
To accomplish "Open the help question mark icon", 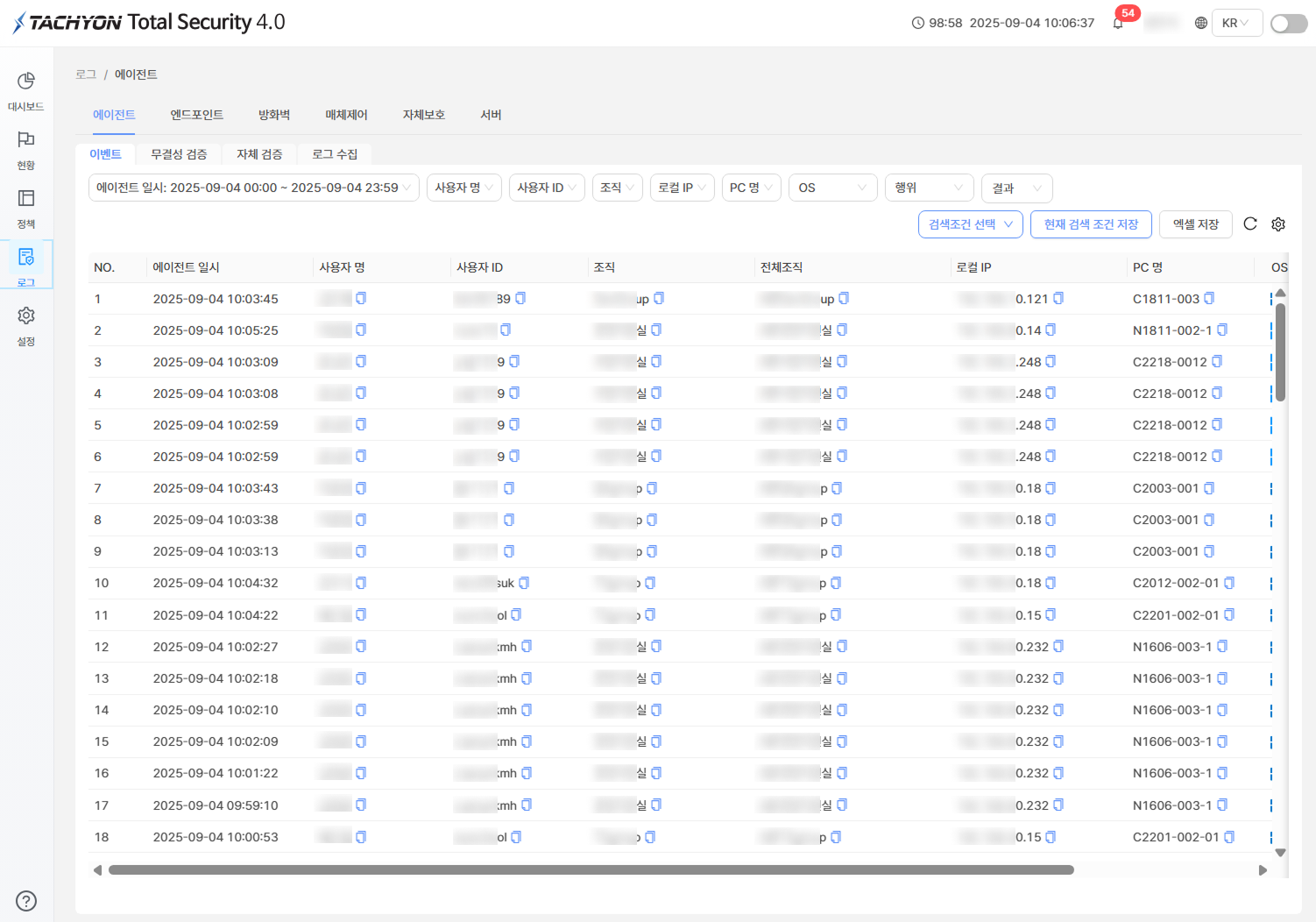I will 26,901.
